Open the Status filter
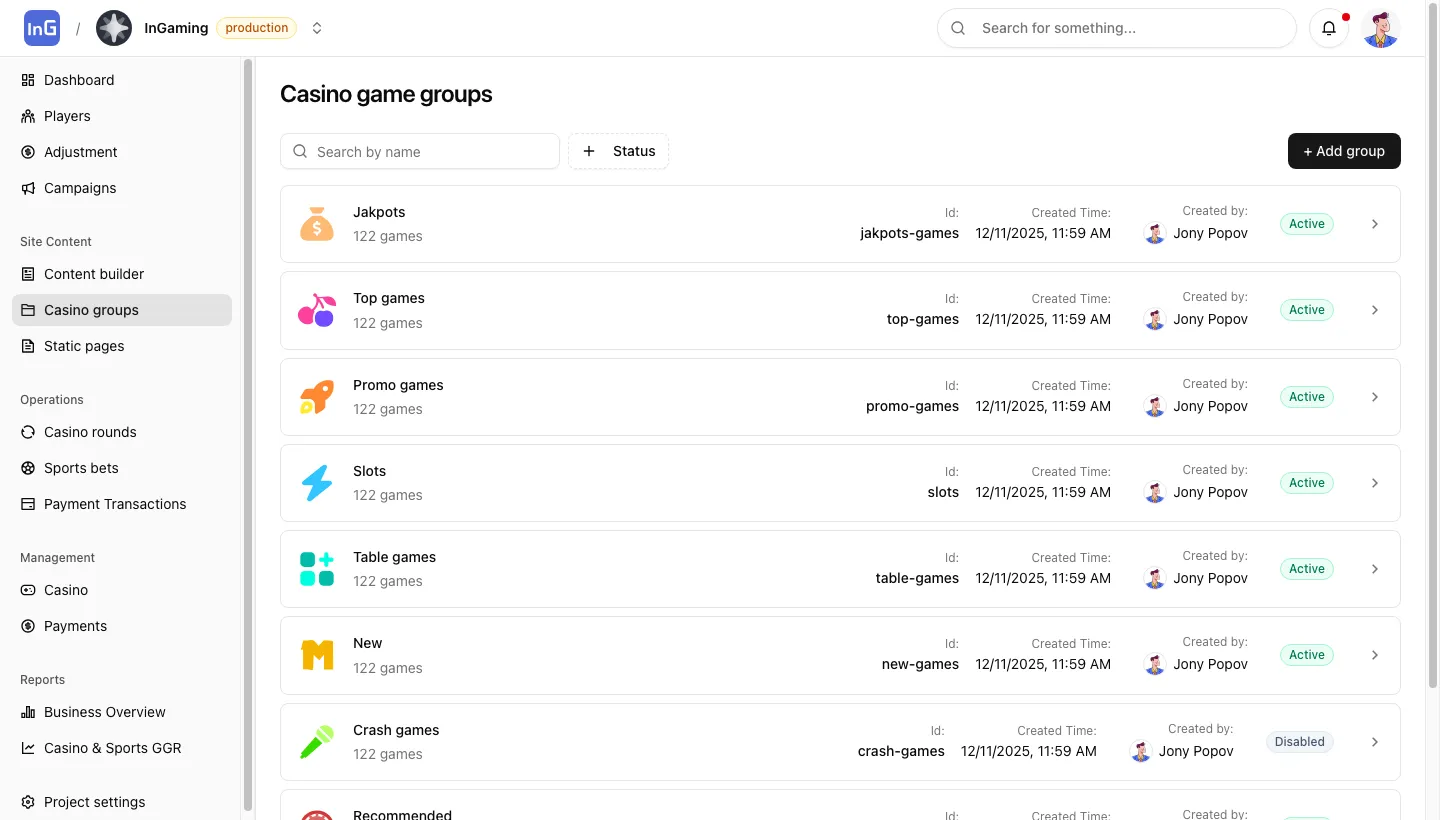This screenshot has width=1440, height=820. click(x=618, y=151)
